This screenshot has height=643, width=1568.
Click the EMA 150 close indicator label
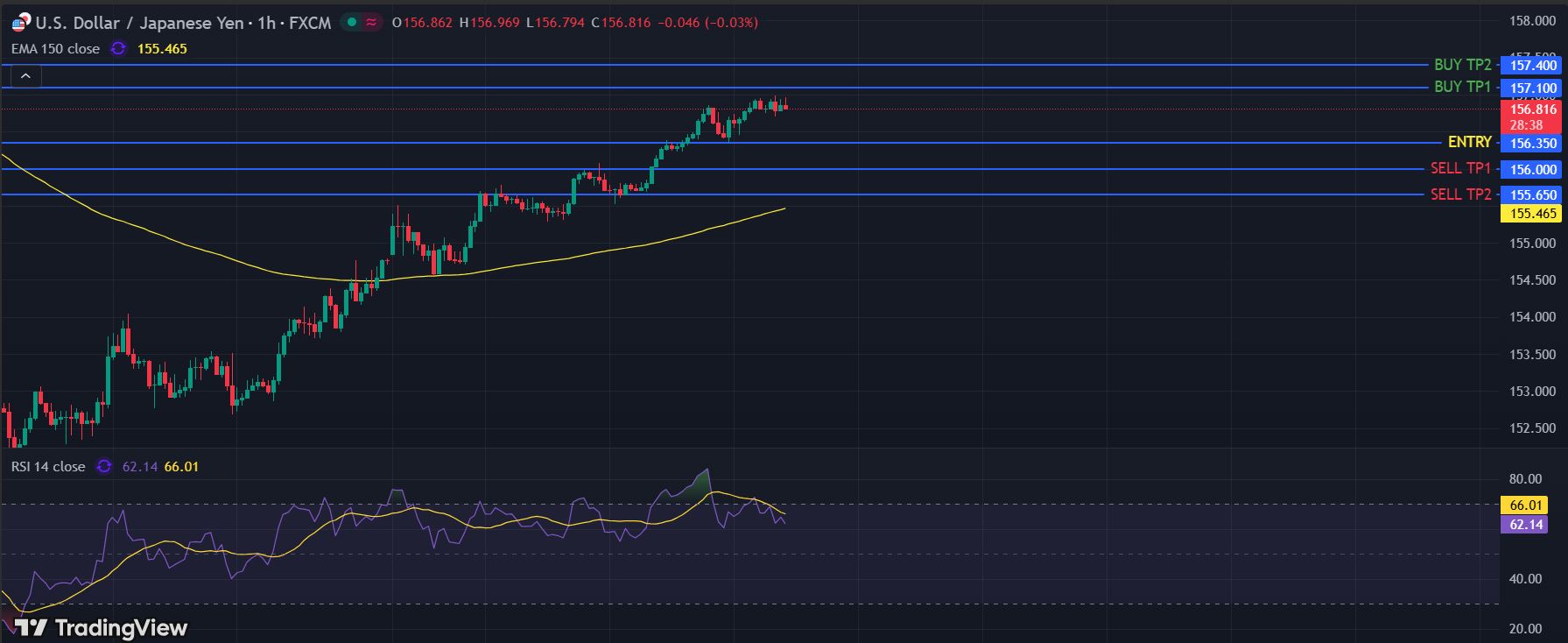tap(55, 49)
